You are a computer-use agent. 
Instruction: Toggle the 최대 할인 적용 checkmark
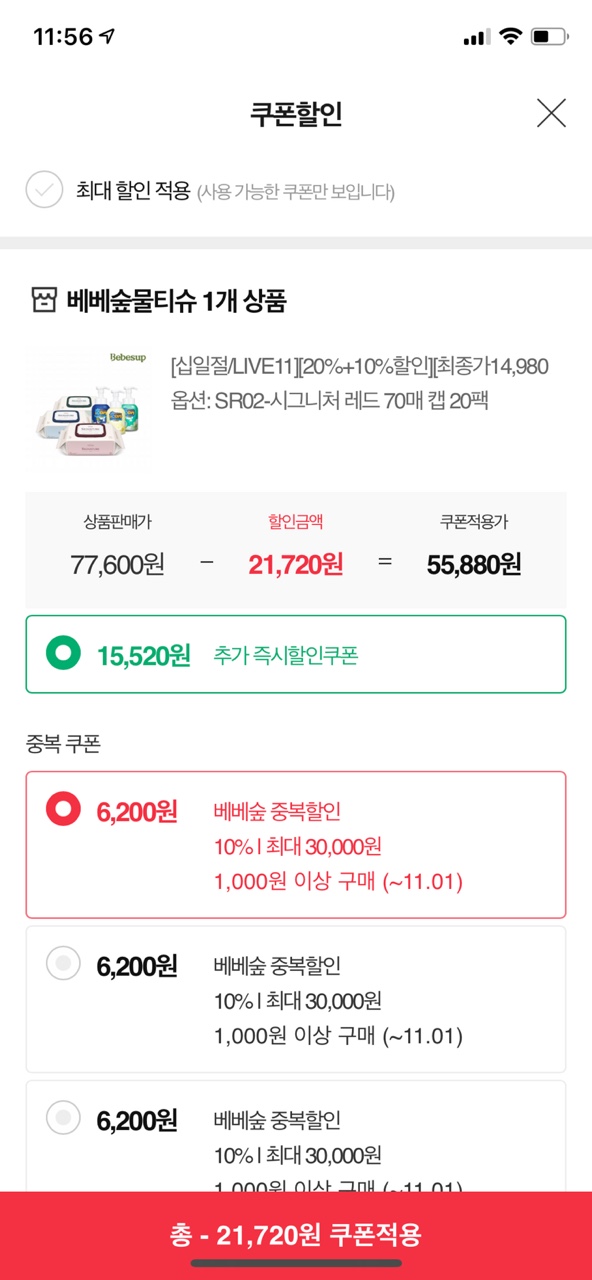[45, 190]
